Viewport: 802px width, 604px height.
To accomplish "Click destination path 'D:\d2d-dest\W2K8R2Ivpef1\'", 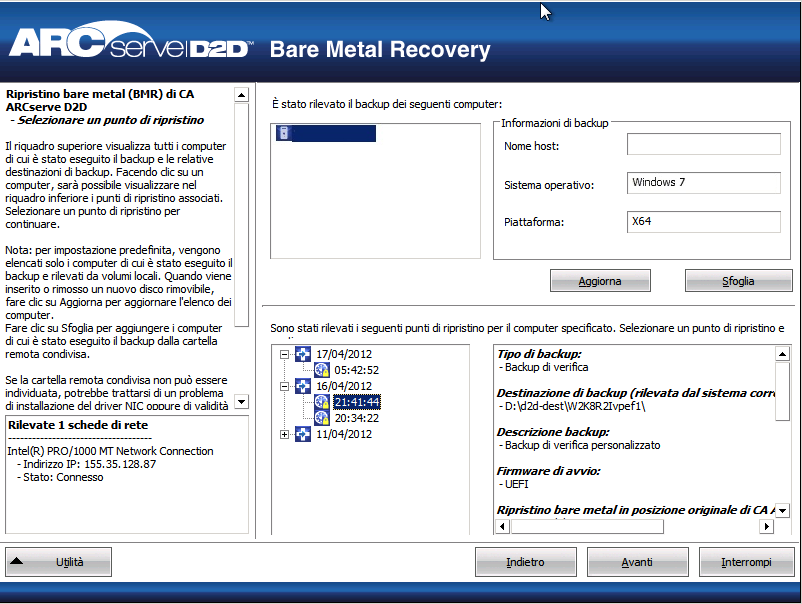I will [575, 407].
